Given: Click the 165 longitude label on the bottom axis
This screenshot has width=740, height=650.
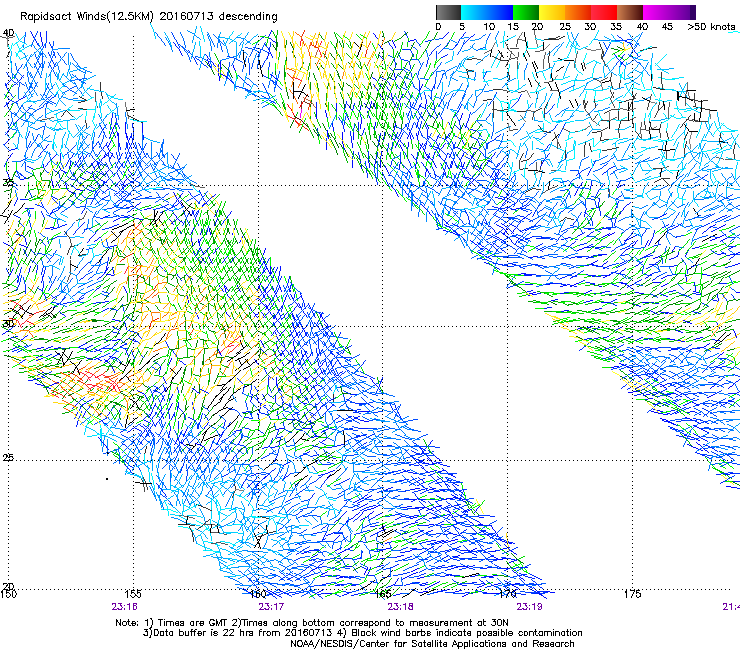Looking at the screenshot, I should coord(383,594).
